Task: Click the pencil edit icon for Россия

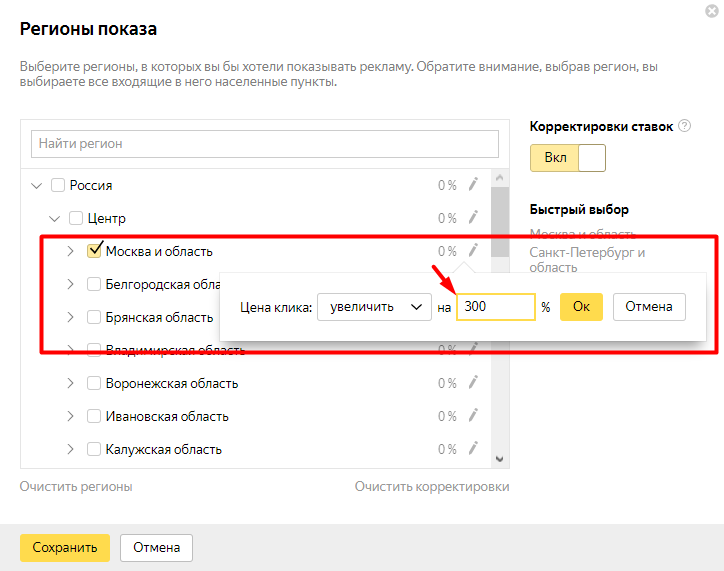Action: (x=474, y=184)
